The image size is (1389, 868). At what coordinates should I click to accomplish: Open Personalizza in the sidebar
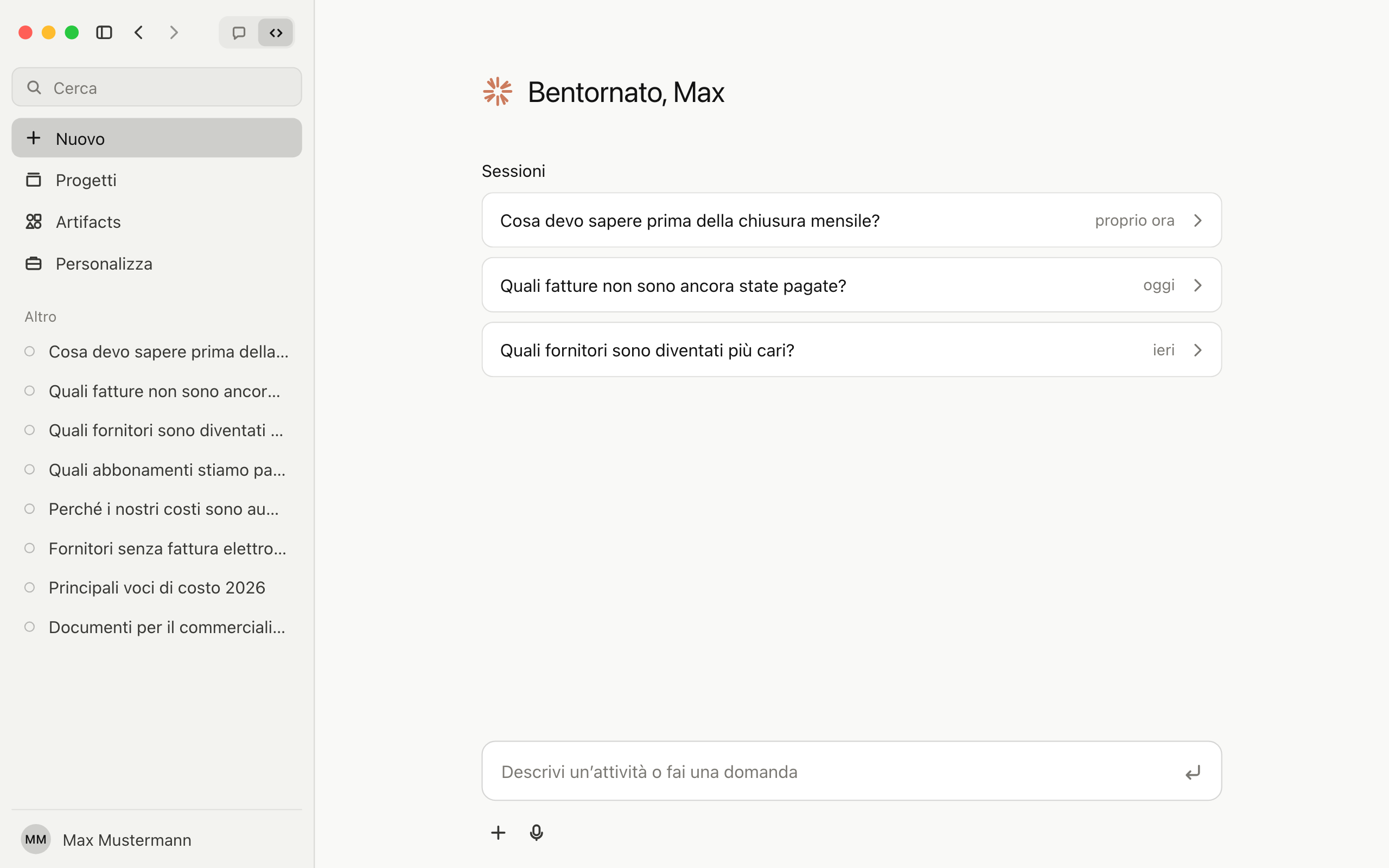(x=157, y=264)
